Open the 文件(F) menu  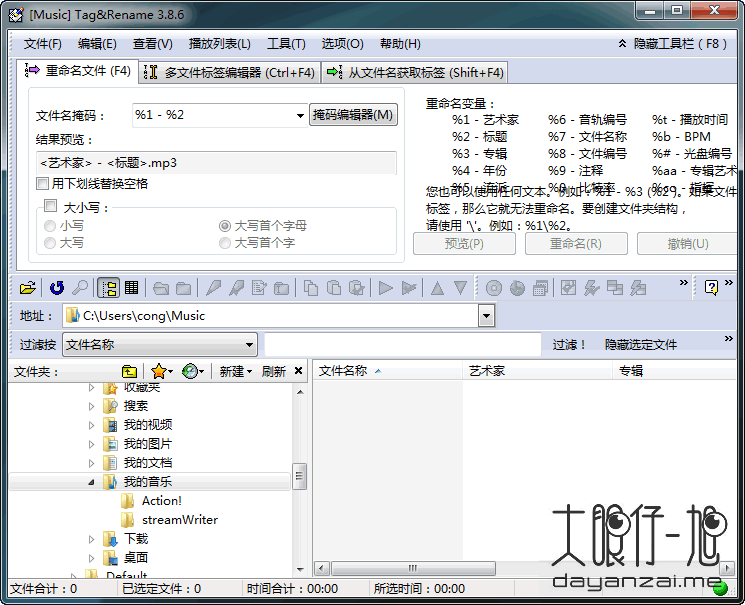[43, 44]
